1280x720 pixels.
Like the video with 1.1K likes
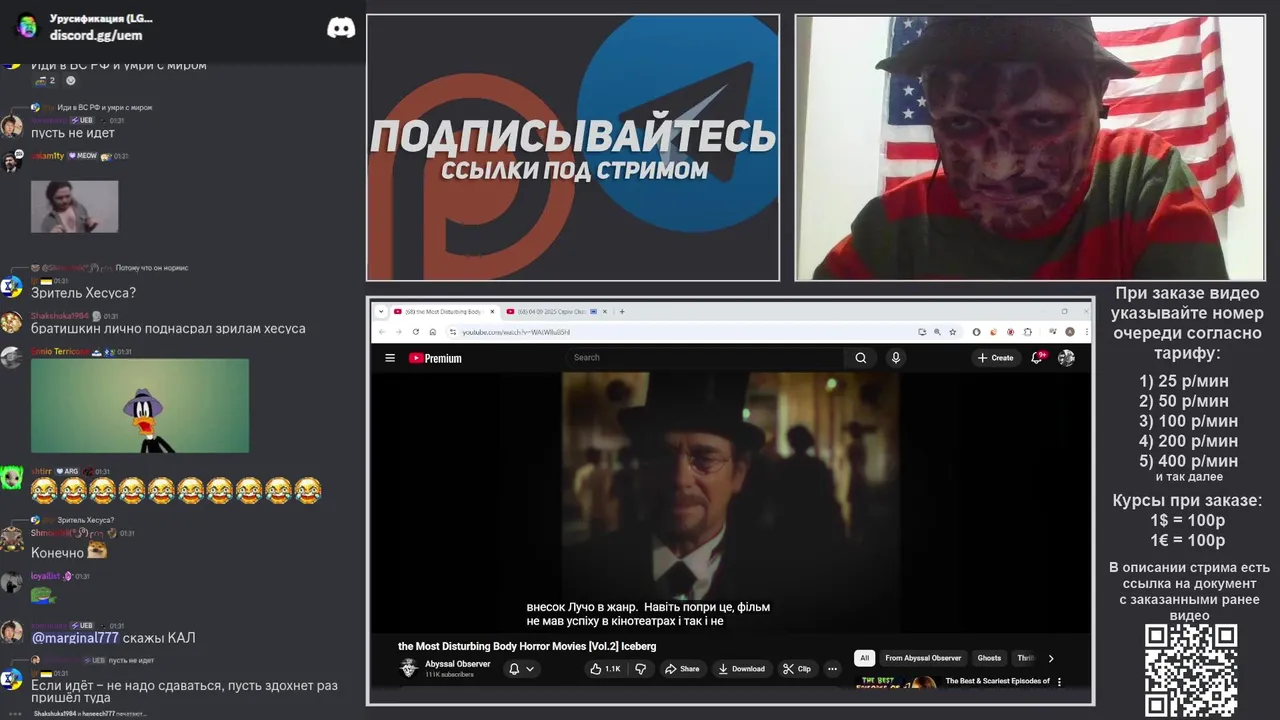pos(605,669)
